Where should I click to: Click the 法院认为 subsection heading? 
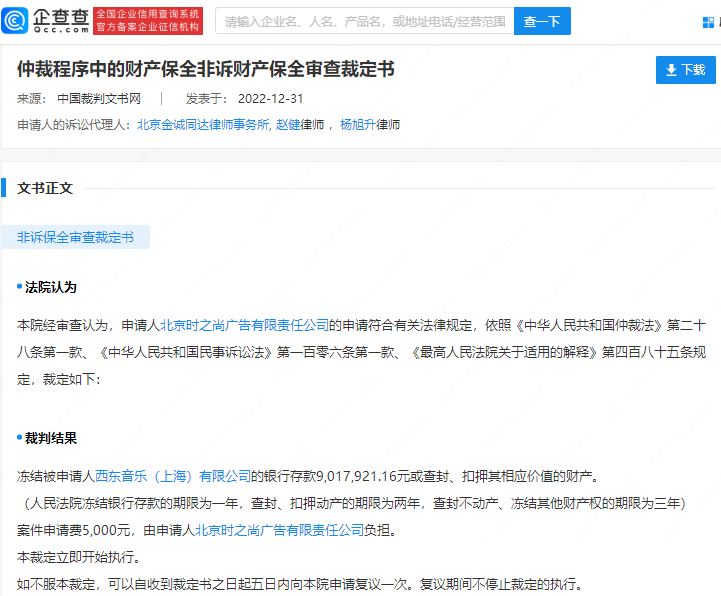pyautogui.click(x=51, y=287)
